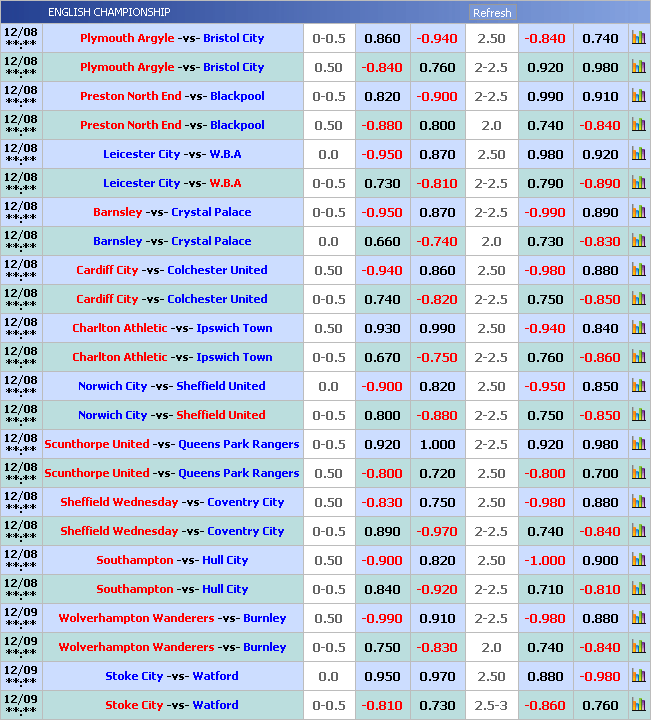Choose 0.660 odds in Barnsley 0.0 row
651x720 pixels.
382,242
